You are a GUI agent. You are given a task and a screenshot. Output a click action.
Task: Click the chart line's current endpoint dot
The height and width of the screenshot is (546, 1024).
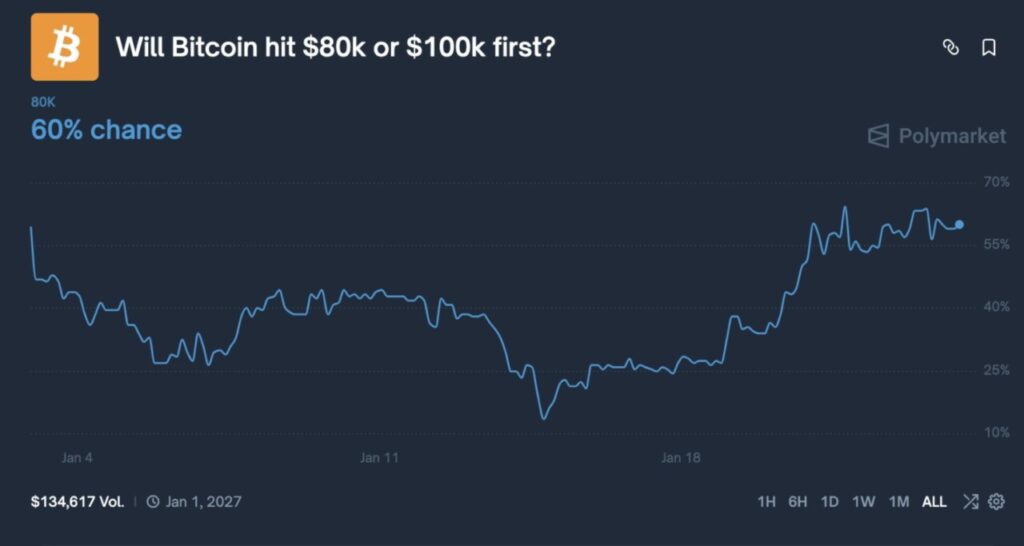960,224
